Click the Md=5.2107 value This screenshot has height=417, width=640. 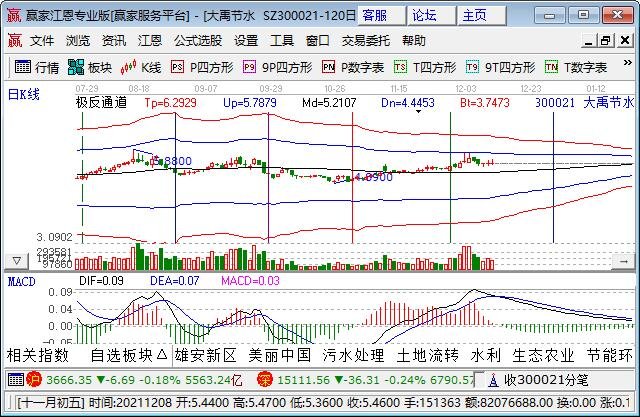(329, 103)
